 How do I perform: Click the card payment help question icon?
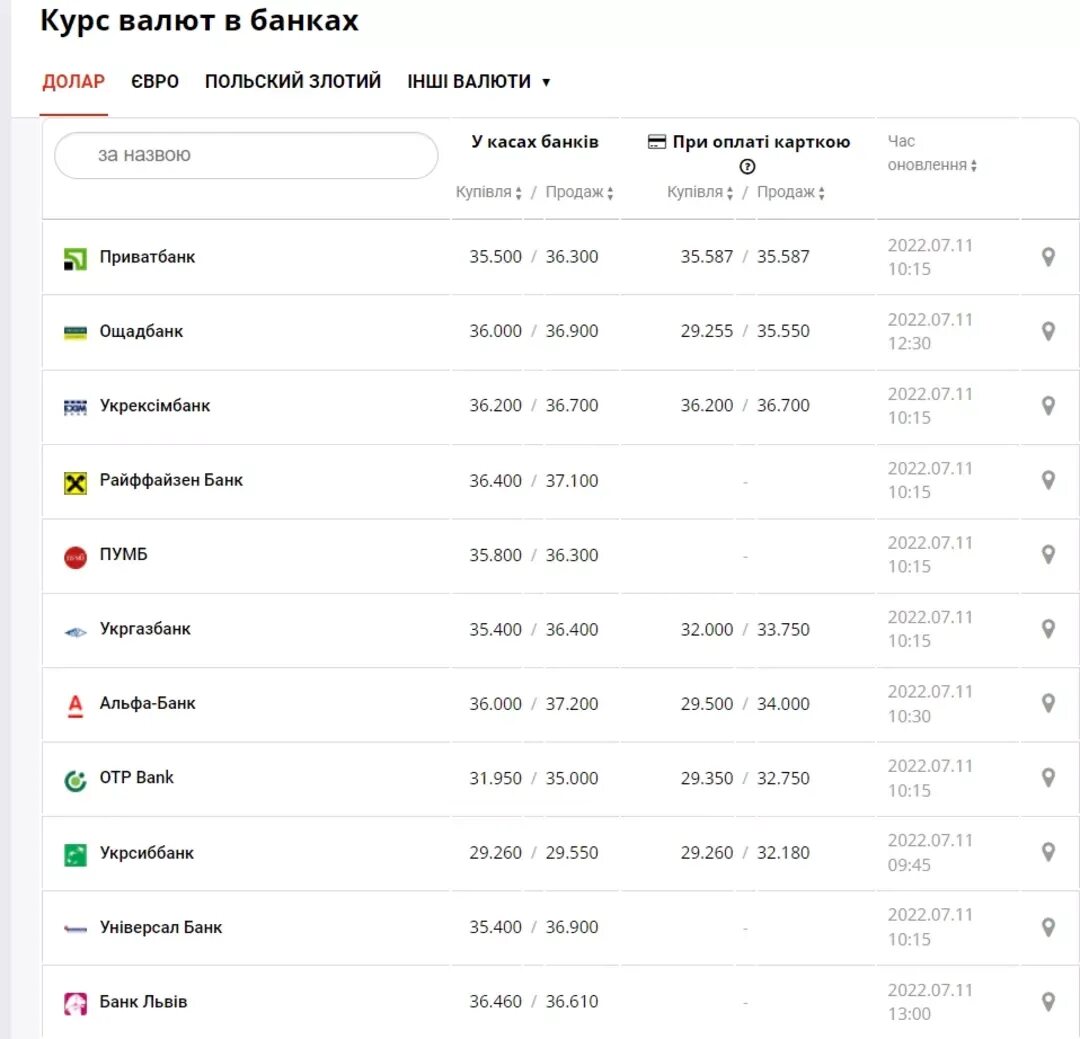(x=747, y=167)
